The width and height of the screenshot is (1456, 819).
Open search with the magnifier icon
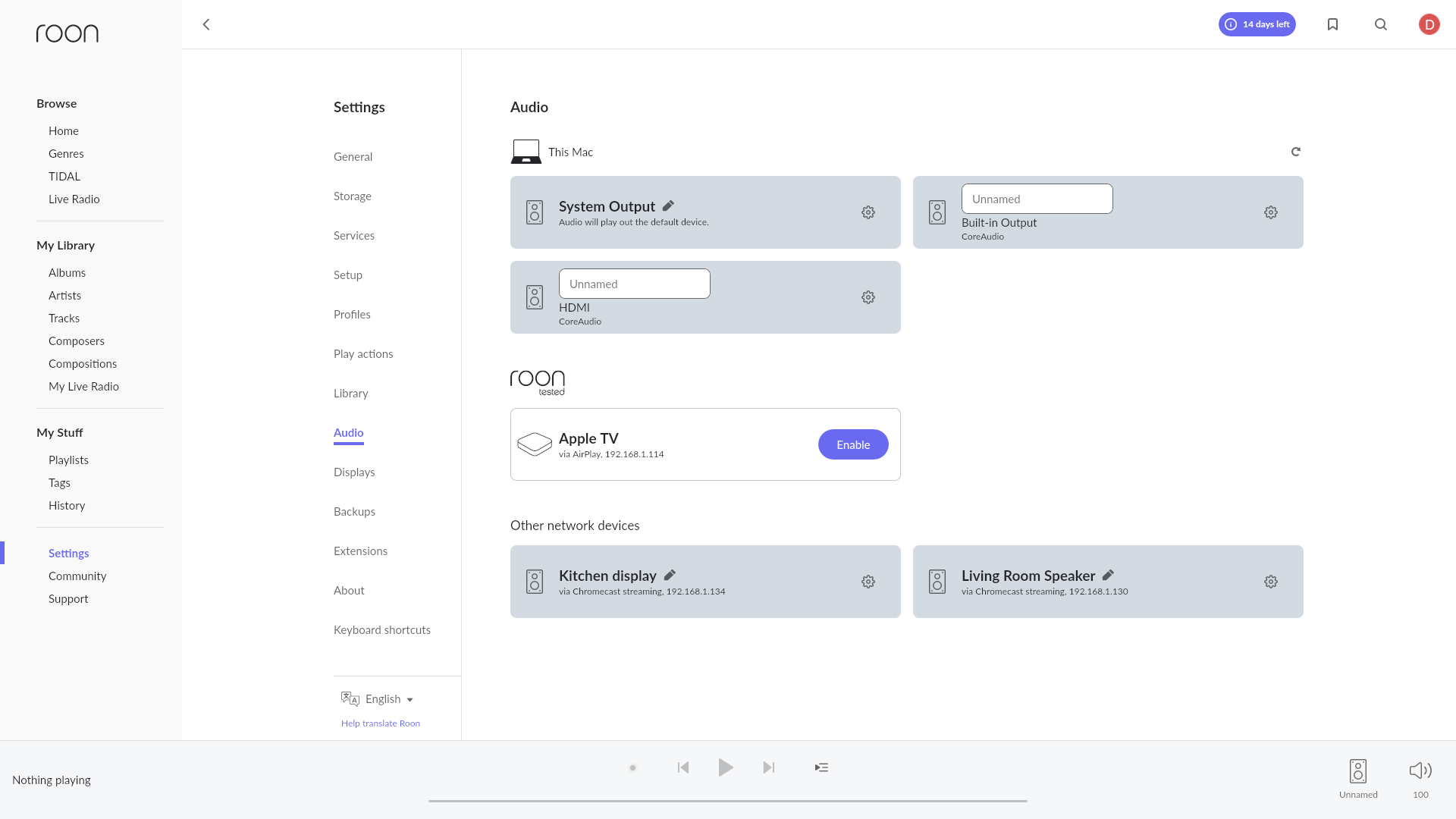click(x=1381, y=24)
